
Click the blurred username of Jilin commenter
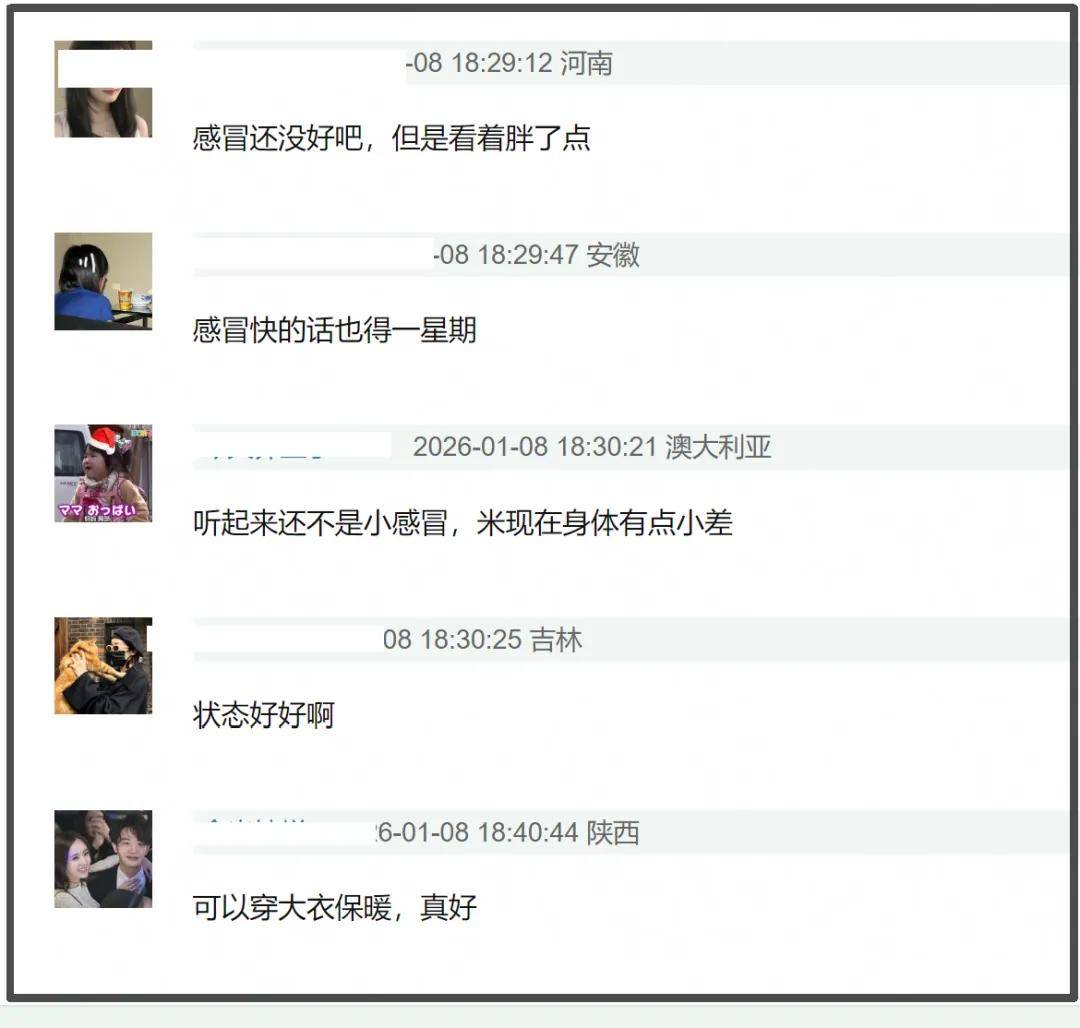pos(288,639)
